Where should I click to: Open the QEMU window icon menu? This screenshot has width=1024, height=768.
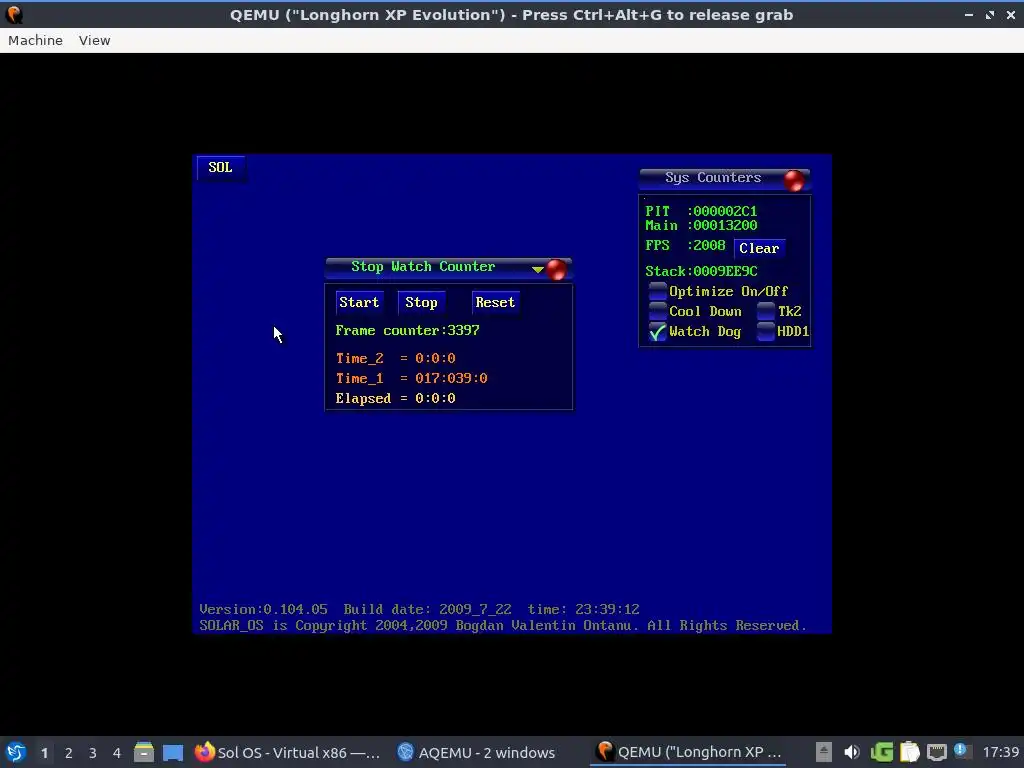(x=14, y=14)
